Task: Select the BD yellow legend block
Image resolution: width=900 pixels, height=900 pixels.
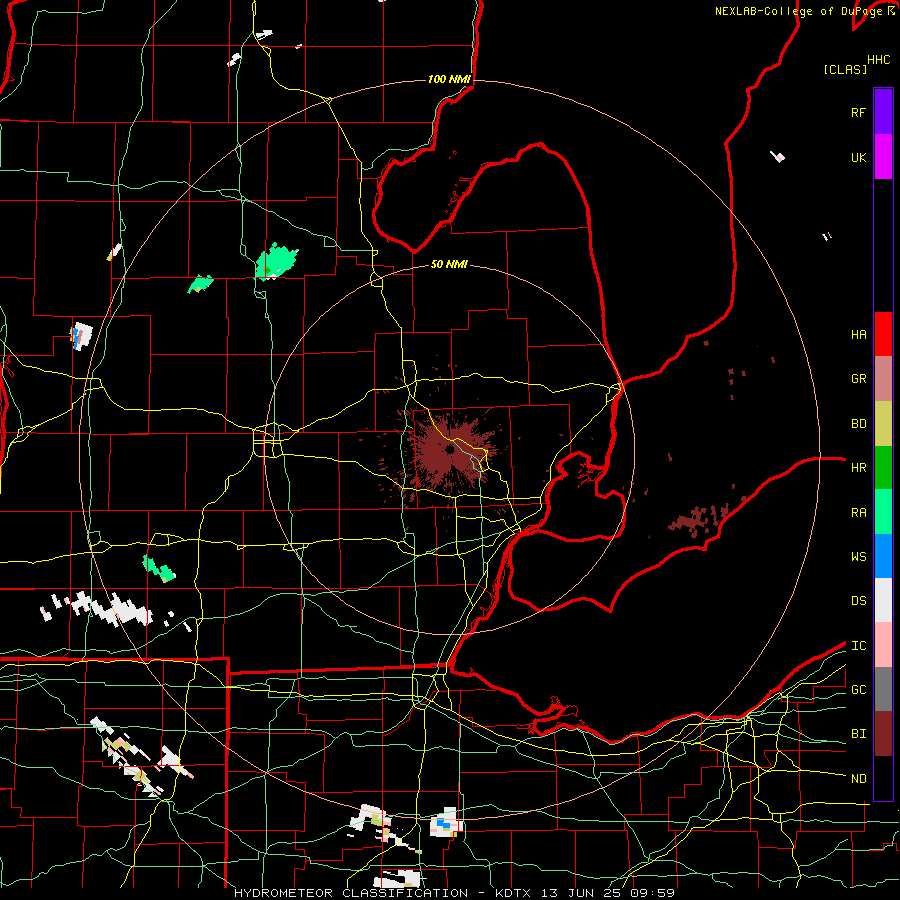Action: pos(883,424)
